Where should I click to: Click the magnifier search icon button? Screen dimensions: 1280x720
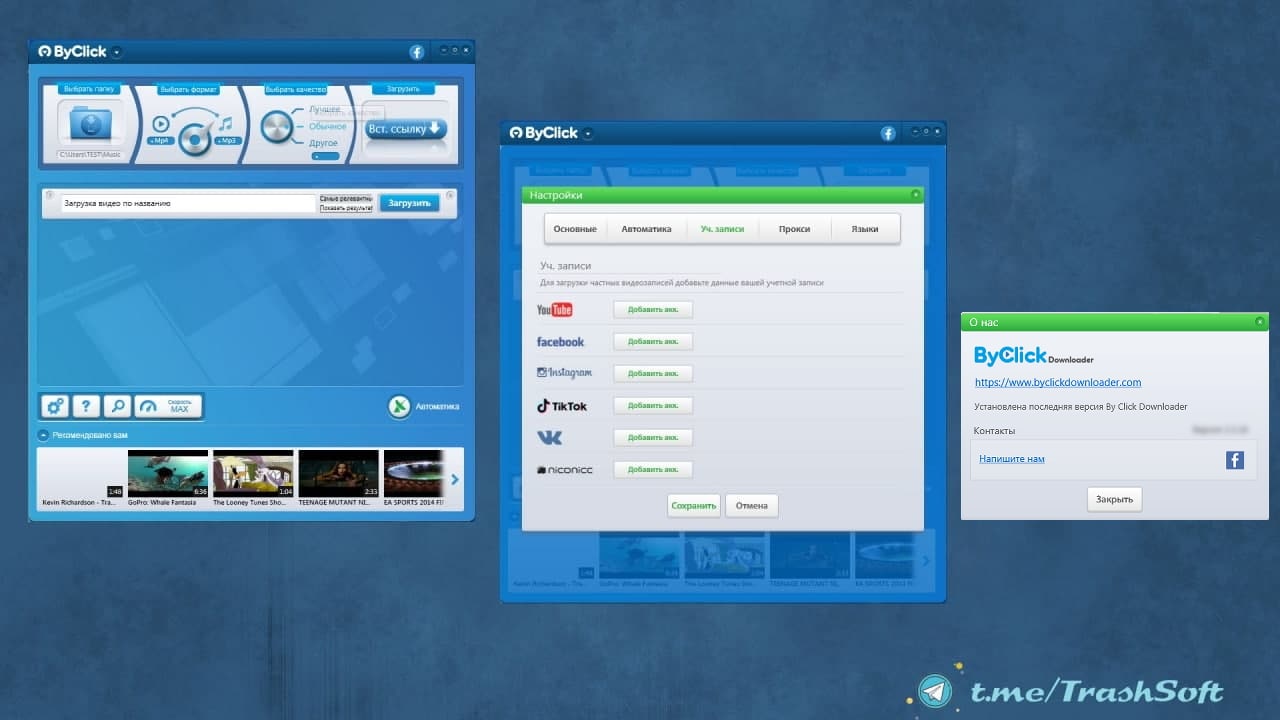click(x=118, y=406)
